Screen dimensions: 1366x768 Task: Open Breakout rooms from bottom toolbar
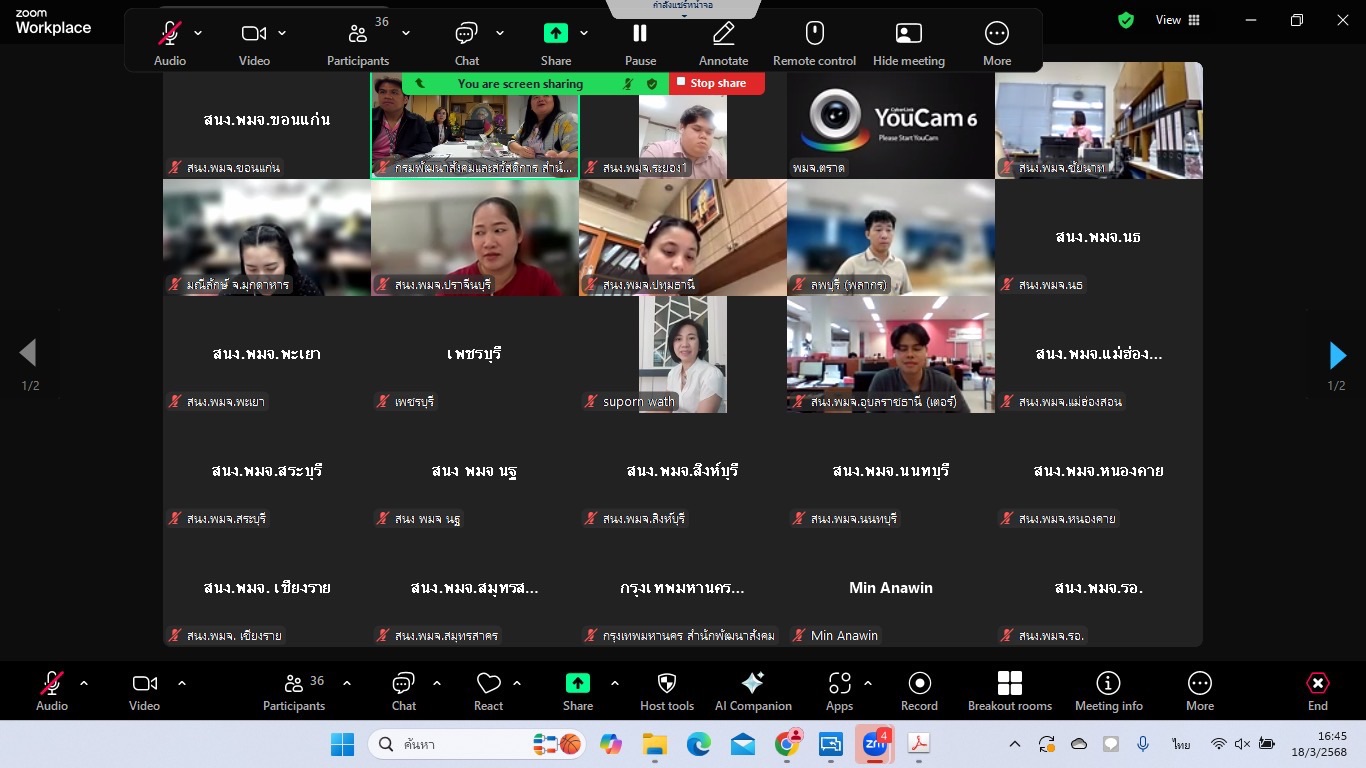(1010, 683)
